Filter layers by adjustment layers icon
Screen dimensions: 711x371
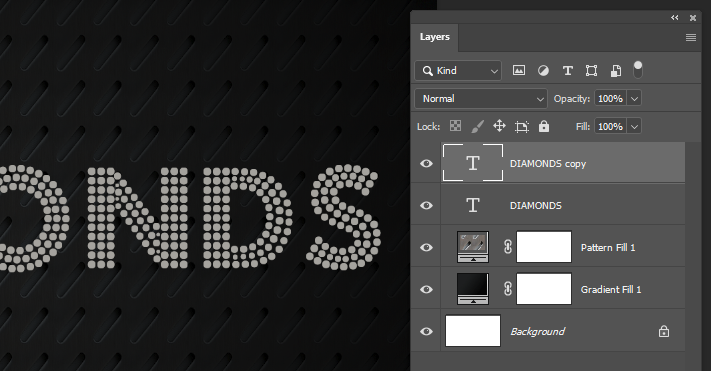tap(543, 70)
